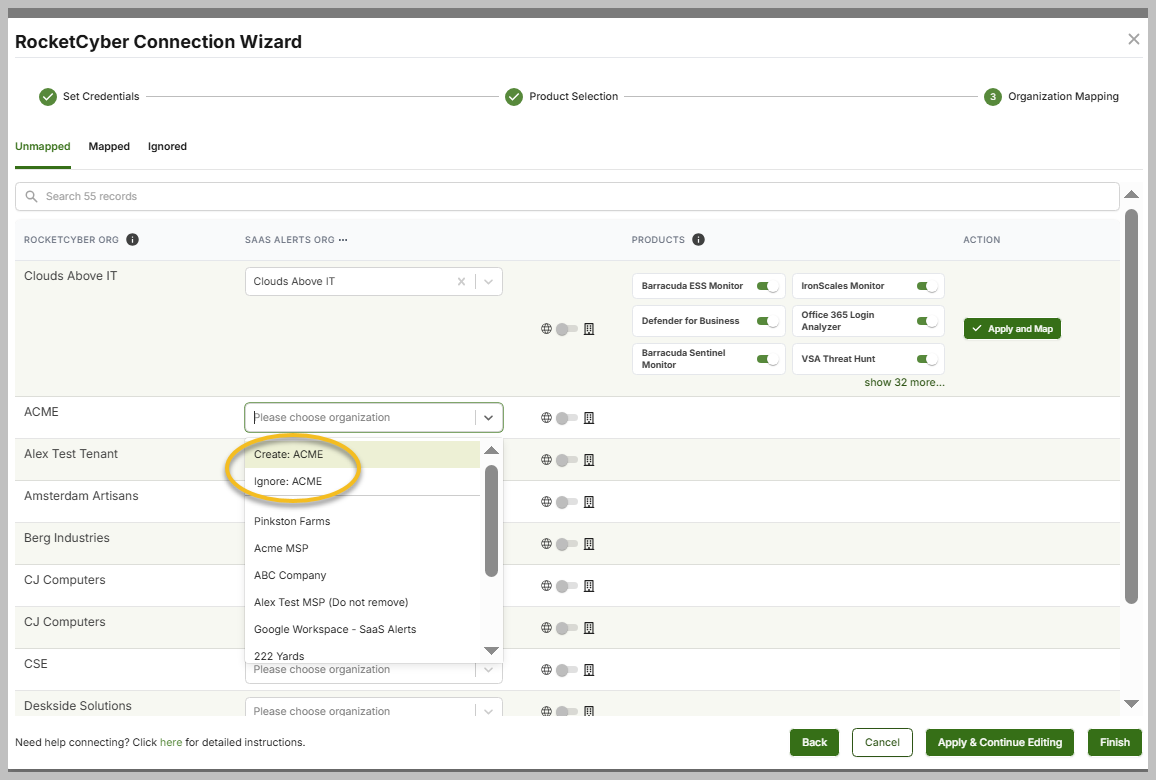Screen dimensions: 1156x780
Task: Choose ABC Company in the dropdown list
Action: 362,575
